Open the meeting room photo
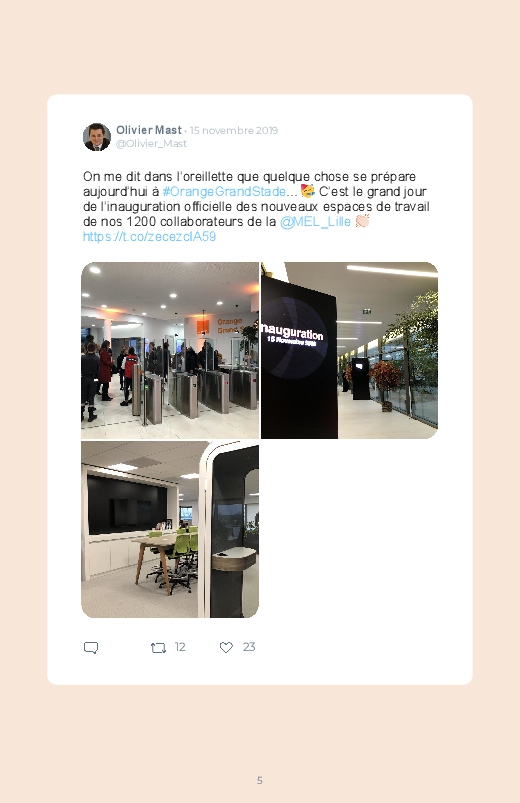 tap(170, 530)
